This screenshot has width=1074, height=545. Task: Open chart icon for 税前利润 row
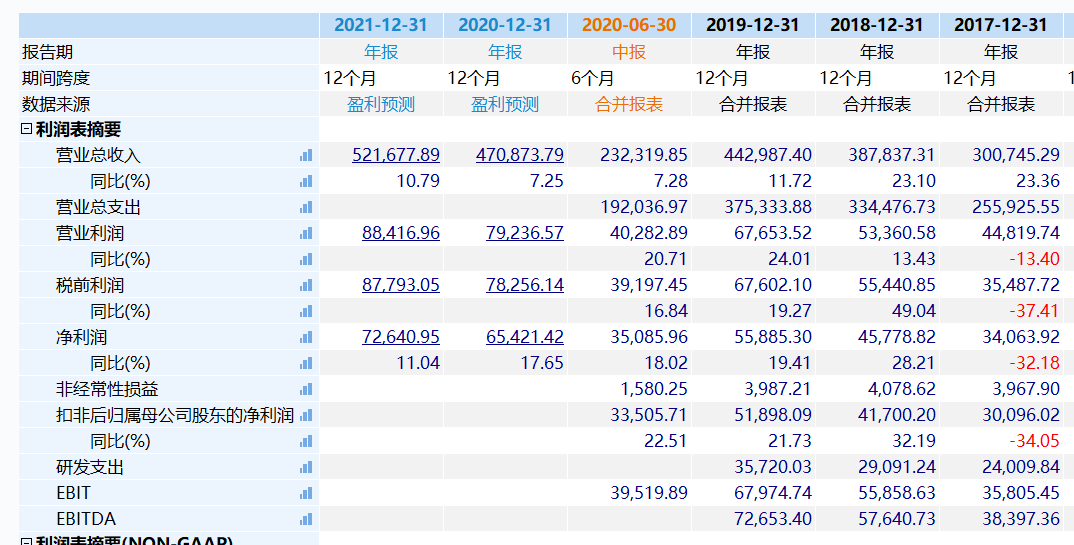306,286
